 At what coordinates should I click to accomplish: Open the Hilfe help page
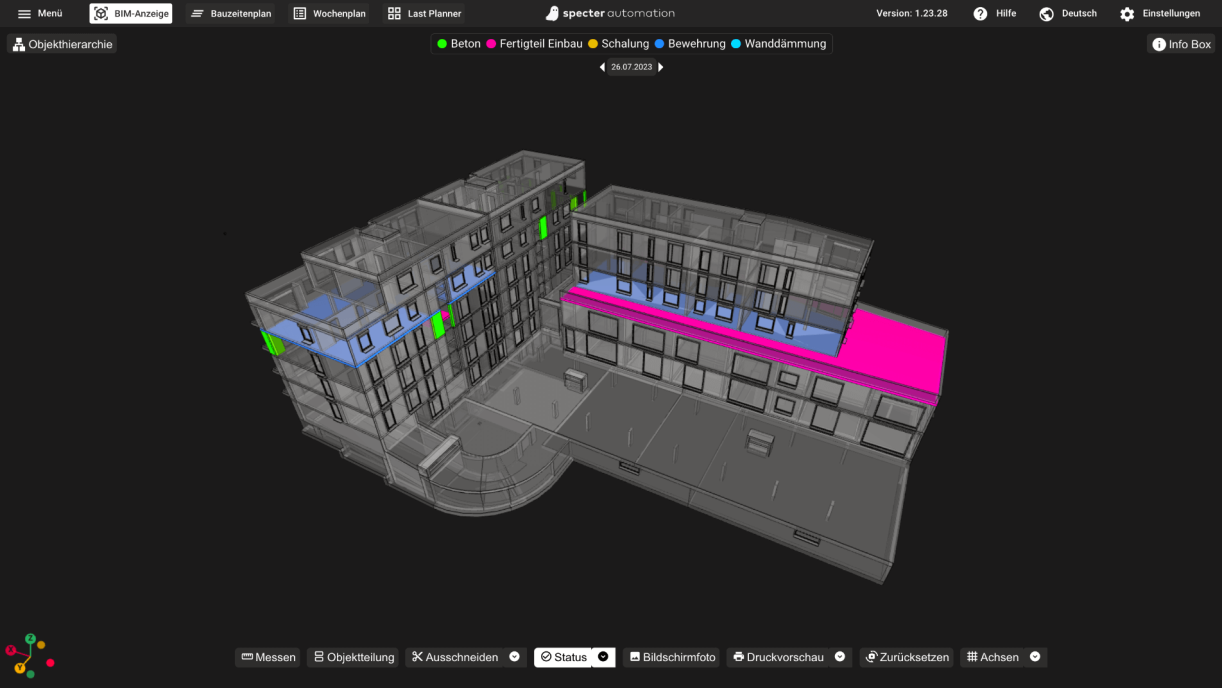994,14
